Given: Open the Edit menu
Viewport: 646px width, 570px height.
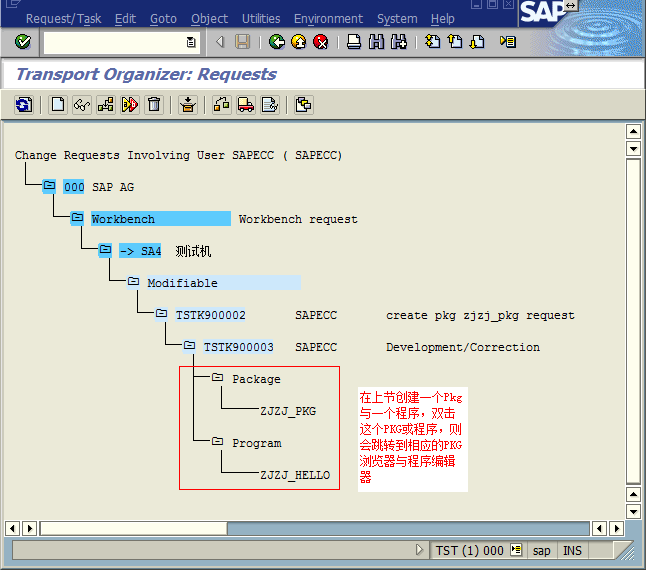Looking at the screenshot, I should coord(125,19).
